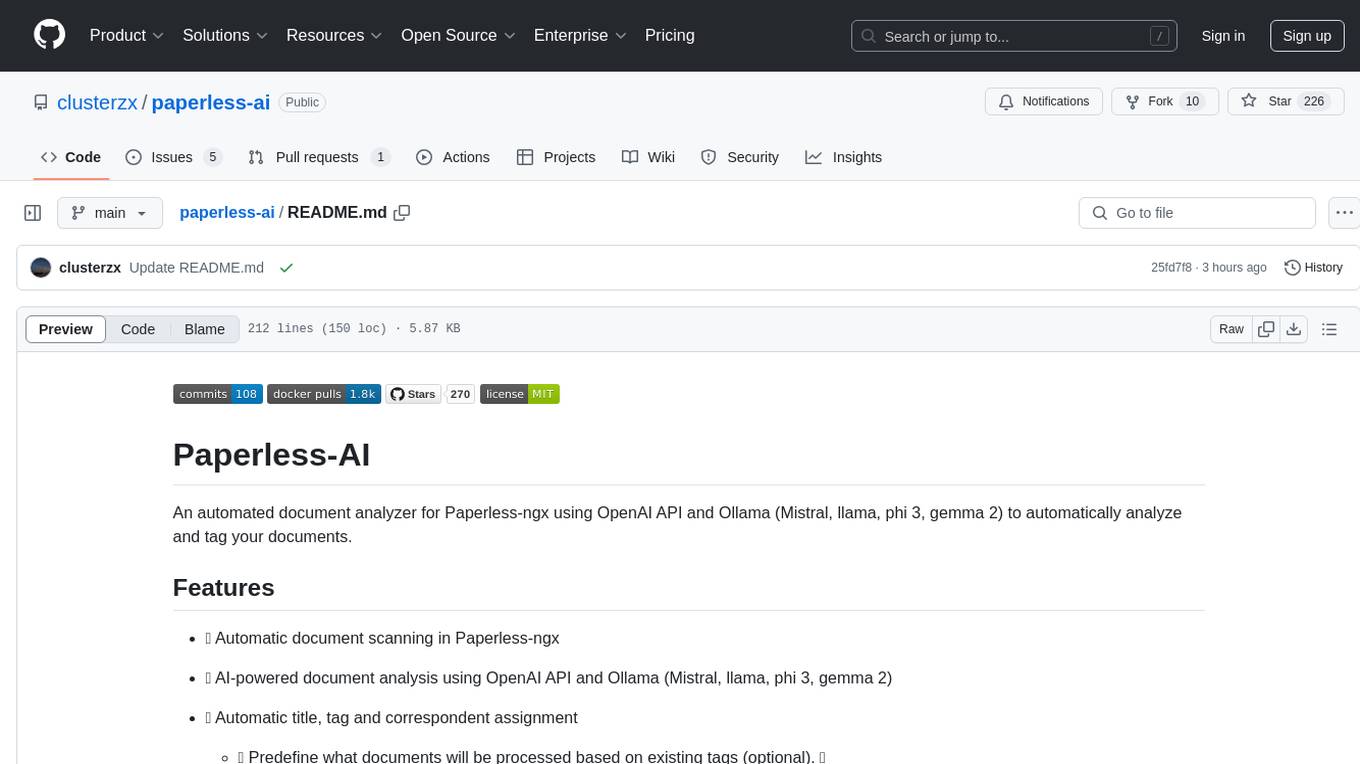This screenshot has width=1360, height=764.
Task: Open the clusterzx owner profile link
Action: [x=97, y=102]
